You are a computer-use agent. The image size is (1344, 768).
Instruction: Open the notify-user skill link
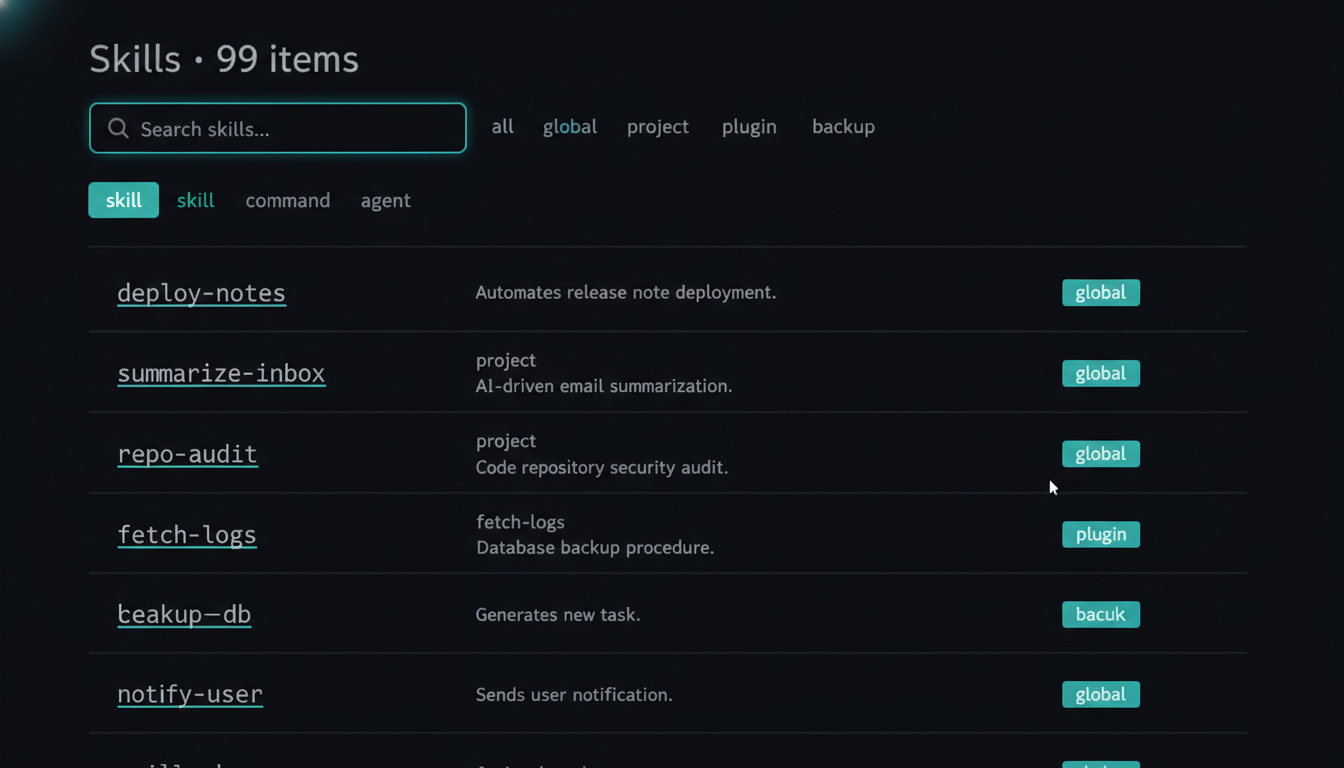[190, 694]
